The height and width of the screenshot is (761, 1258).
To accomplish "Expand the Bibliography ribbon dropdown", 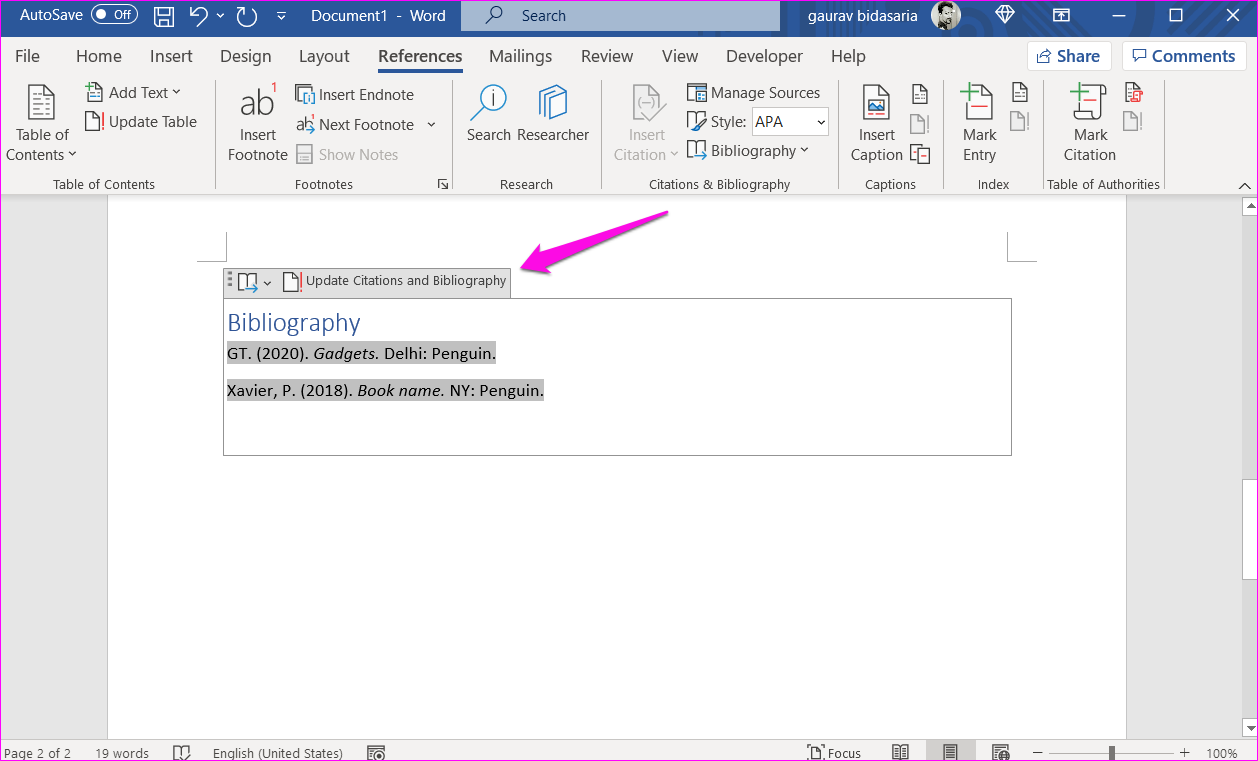I will coord(748,151).
